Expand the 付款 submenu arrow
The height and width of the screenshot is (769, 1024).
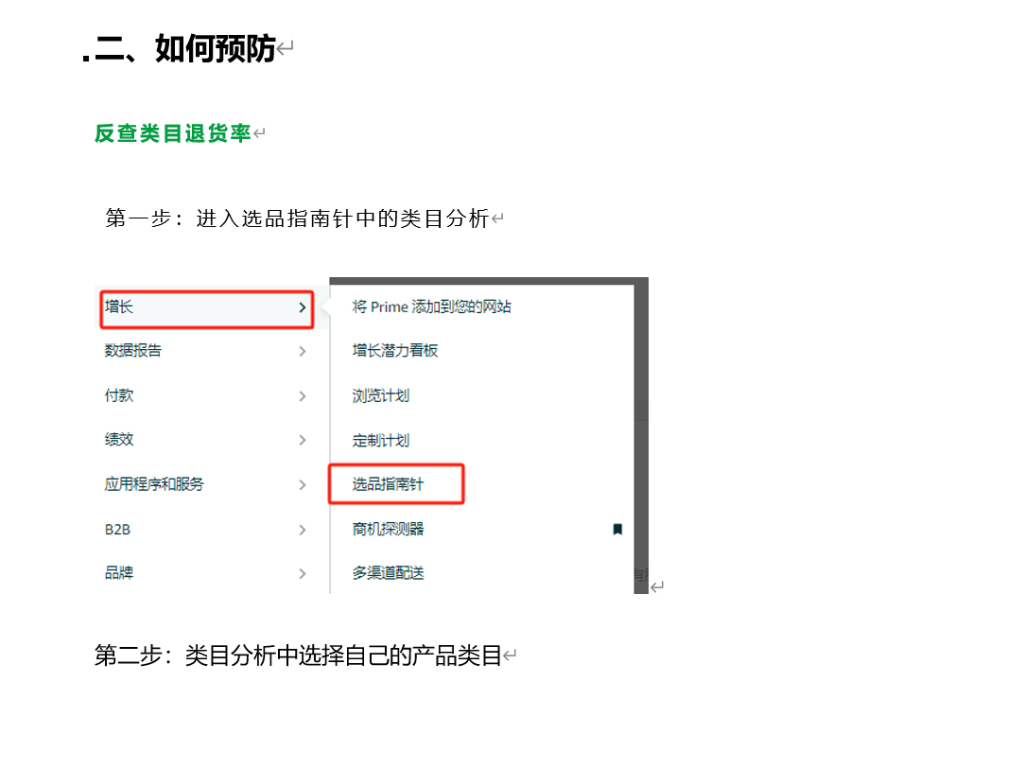point(302,396)
